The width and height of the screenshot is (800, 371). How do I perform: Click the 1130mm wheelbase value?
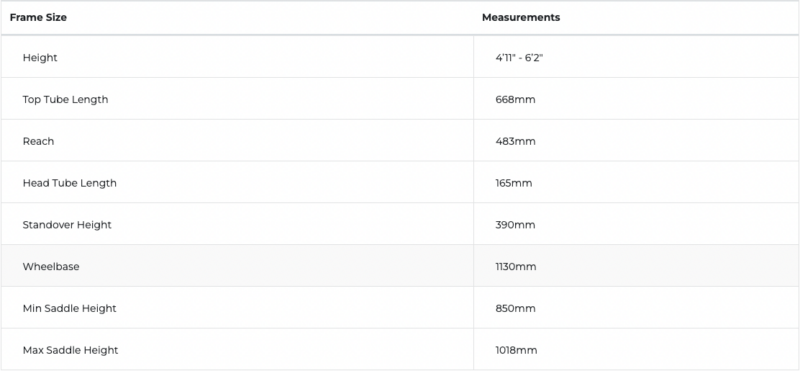click(x=516, y=266)
